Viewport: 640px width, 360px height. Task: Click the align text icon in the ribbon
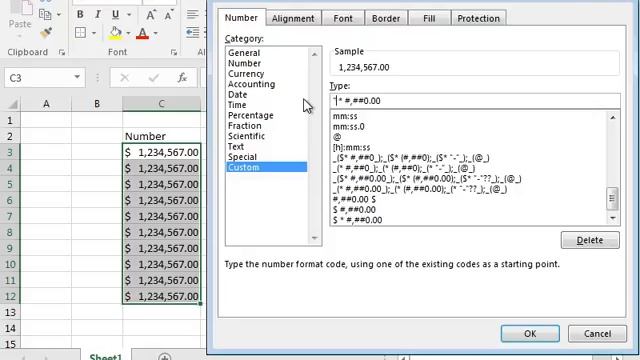click(192, 15)
